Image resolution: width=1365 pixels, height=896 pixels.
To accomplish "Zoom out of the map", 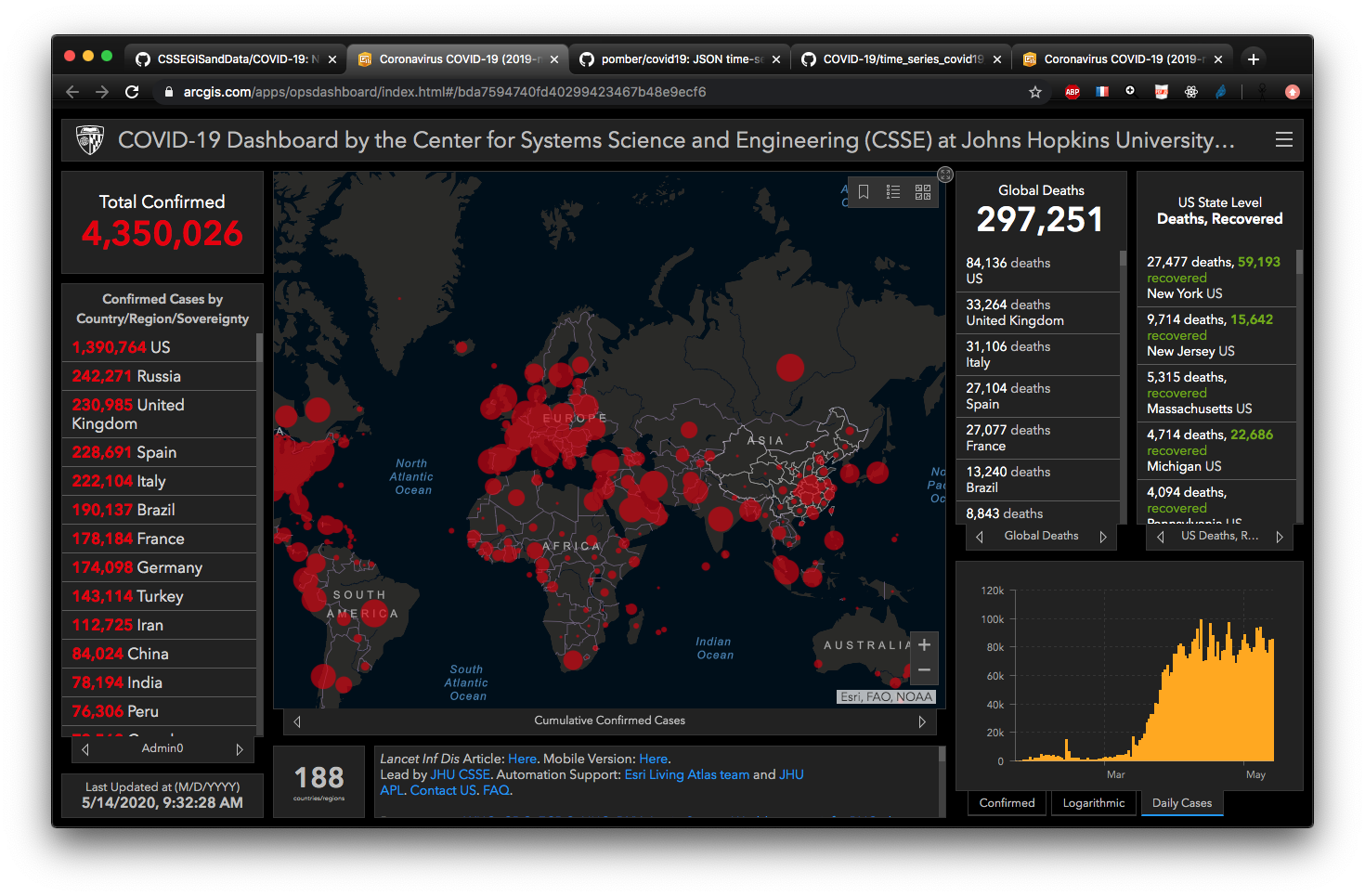I will 924,669.
